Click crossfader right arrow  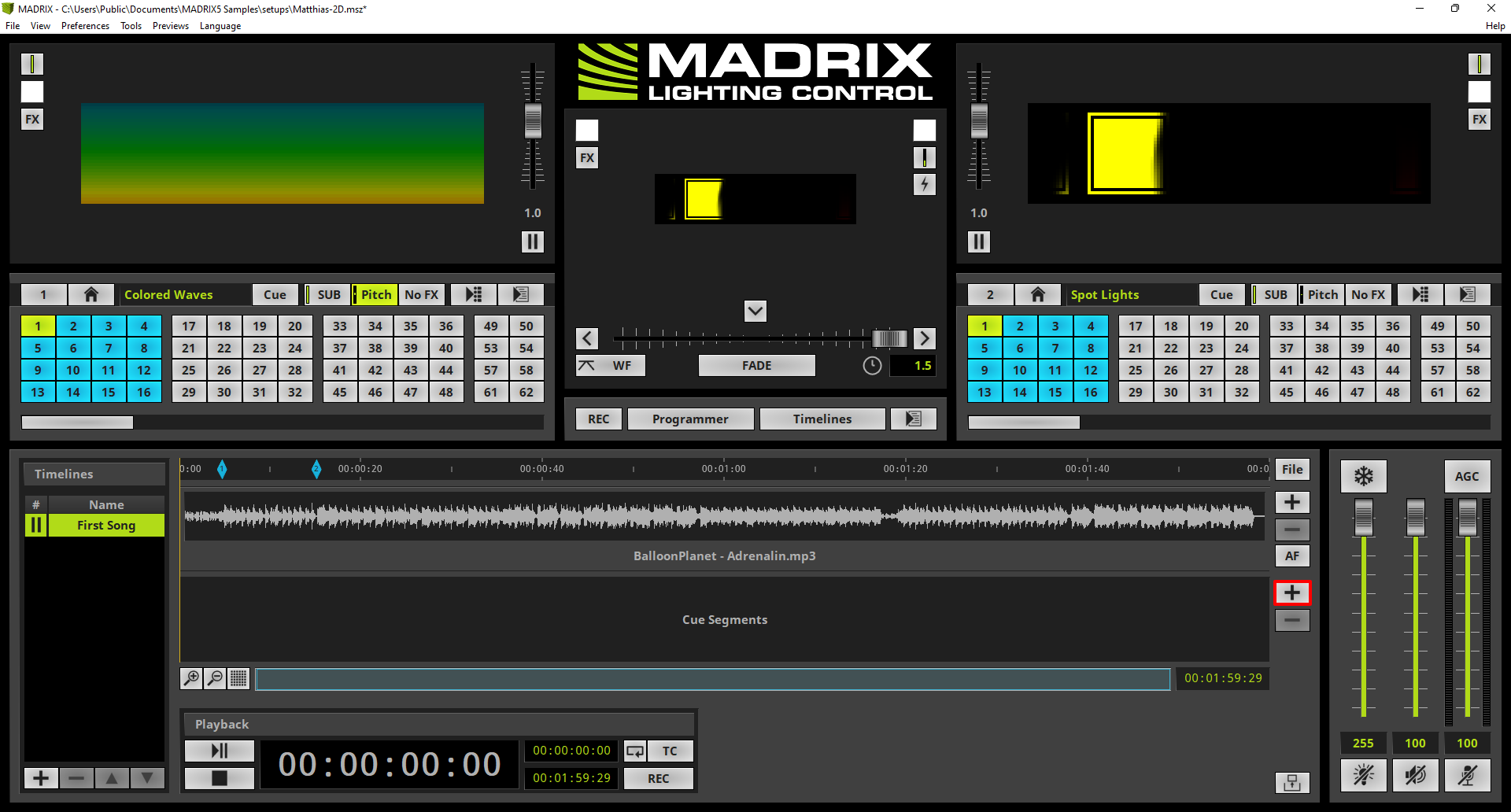pos(925,338)
